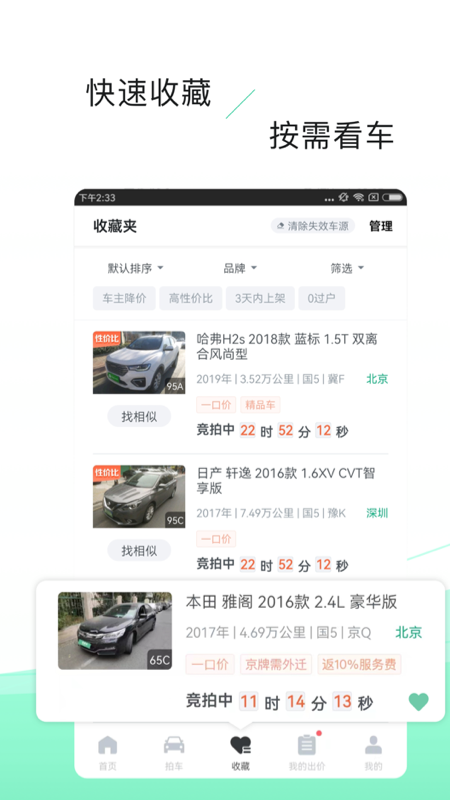Toggle the 高性价比 filter chip

point(191,298)
